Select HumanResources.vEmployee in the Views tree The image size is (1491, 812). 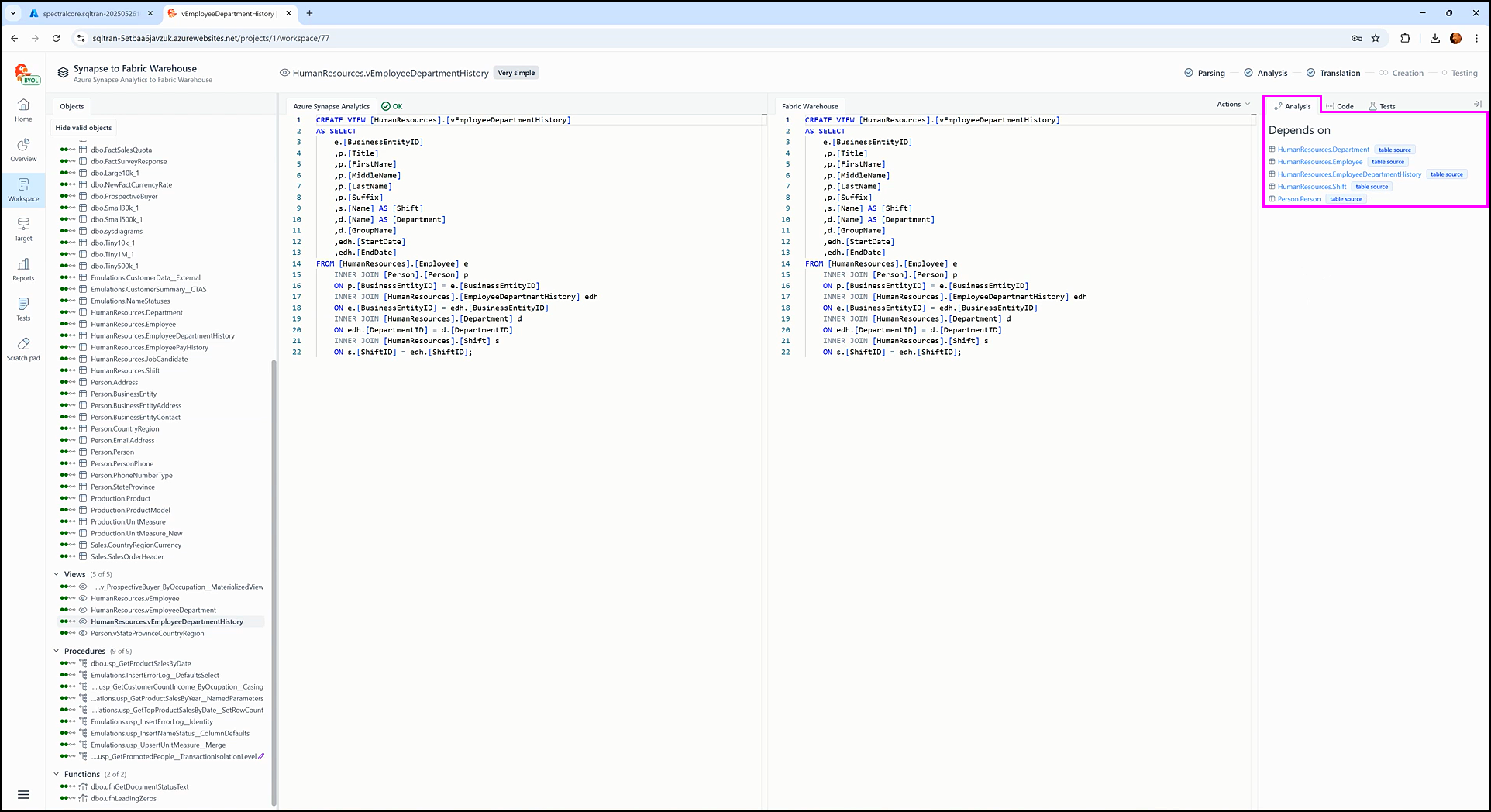[135, 598]
